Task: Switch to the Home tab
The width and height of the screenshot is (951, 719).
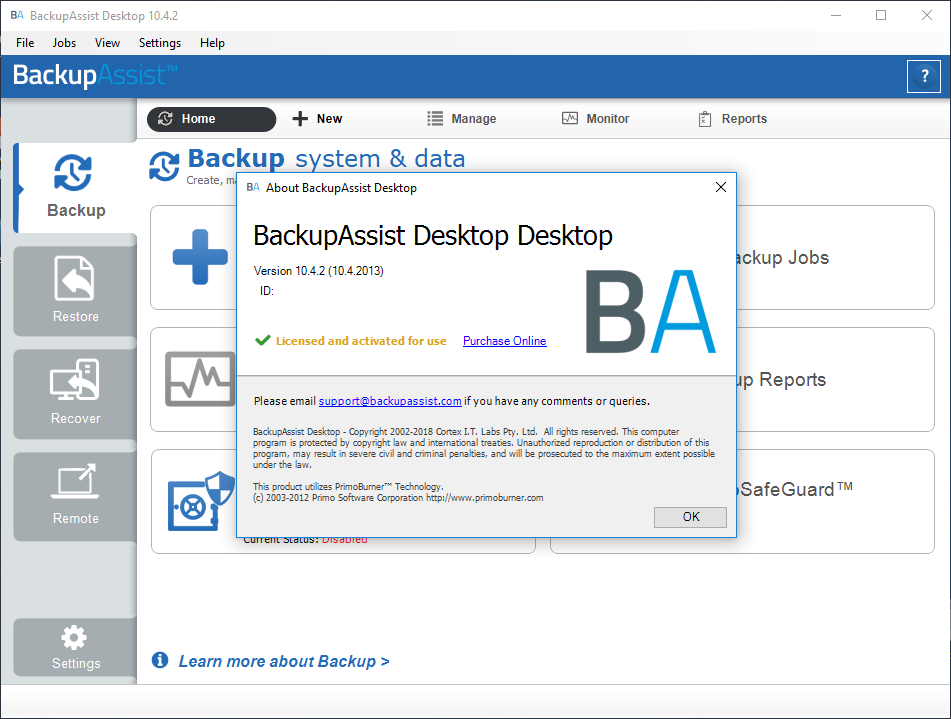Action: pos(211,119)
